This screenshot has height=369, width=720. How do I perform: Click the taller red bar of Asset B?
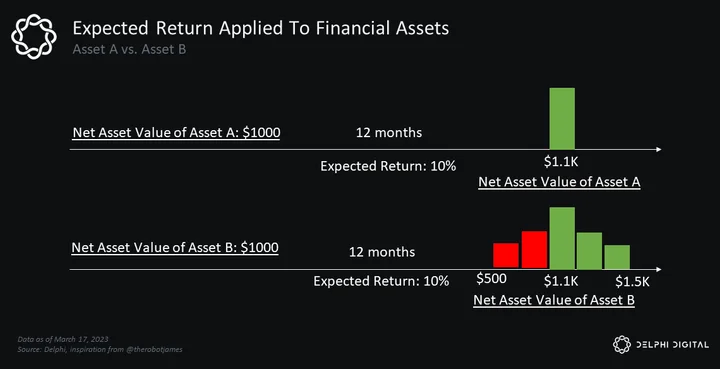click(x=534, y=250)
